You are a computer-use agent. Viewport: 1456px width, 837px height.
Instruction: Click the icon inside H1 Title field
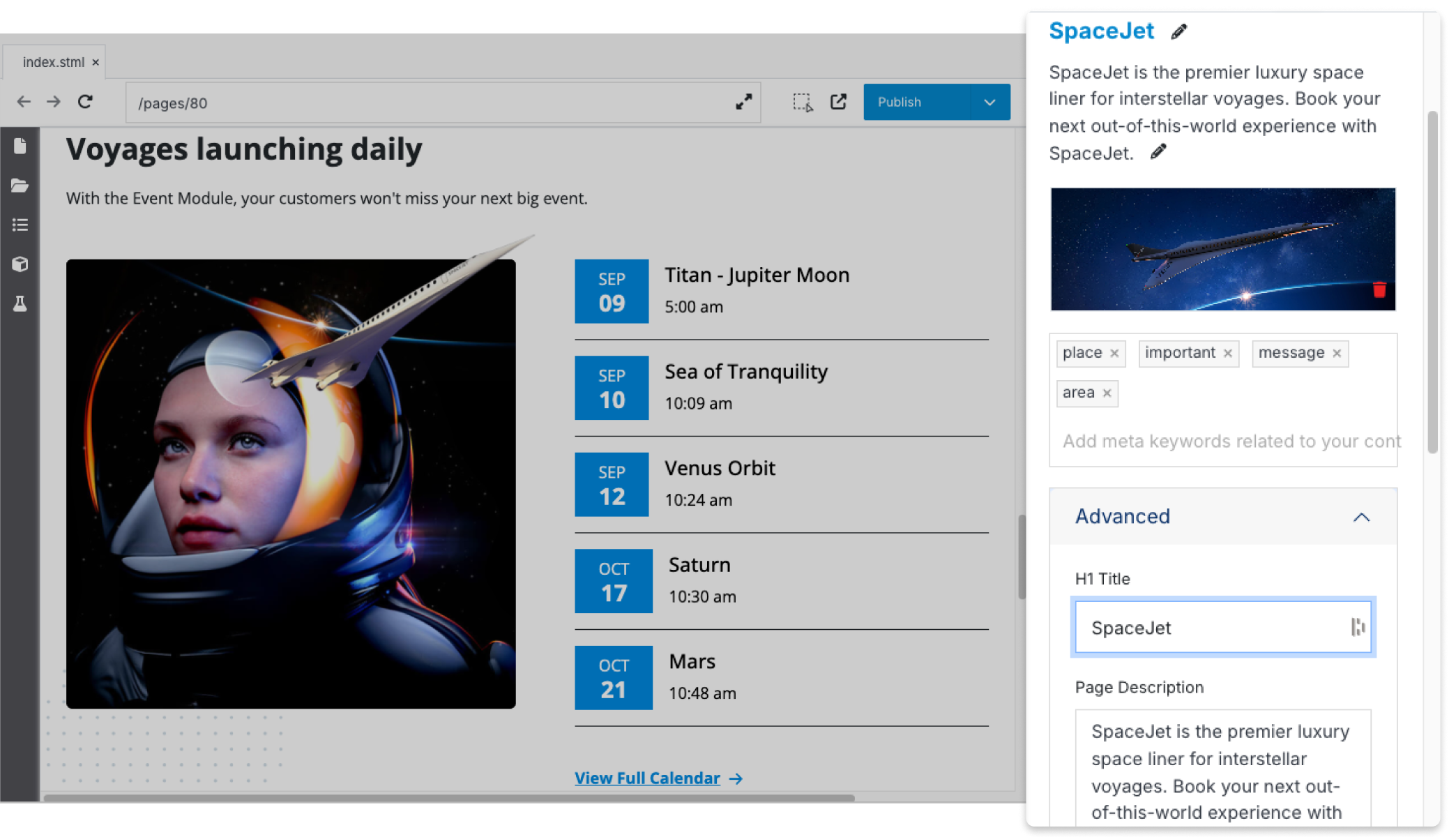[1357, 627]
